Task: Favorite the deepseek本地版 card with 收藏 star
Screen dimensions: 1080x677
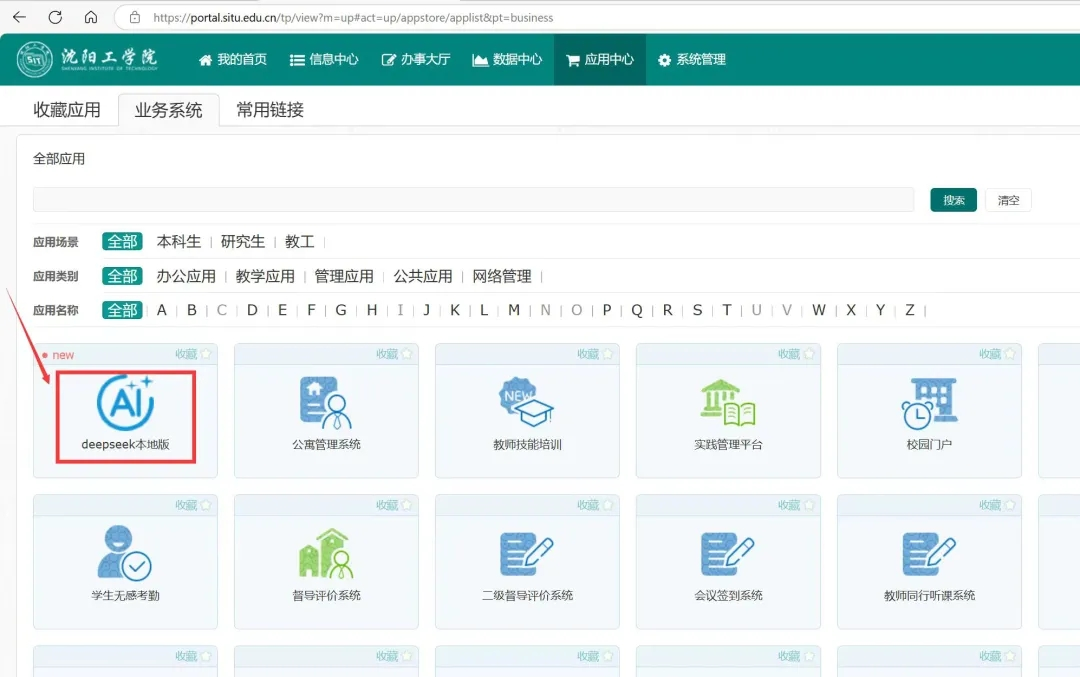Action: click(194, 354)
